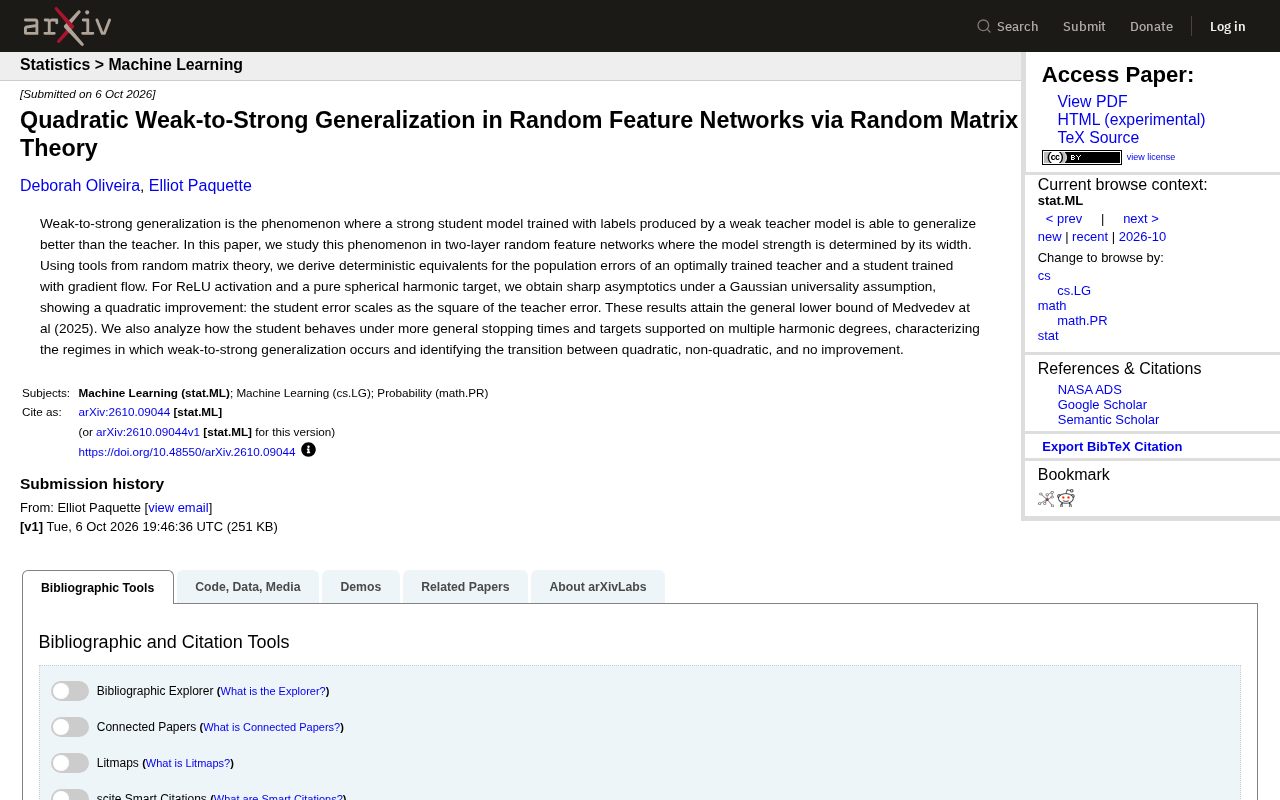Click Log in button
The image size is (1280, 800).
(x=1227, y=26)
